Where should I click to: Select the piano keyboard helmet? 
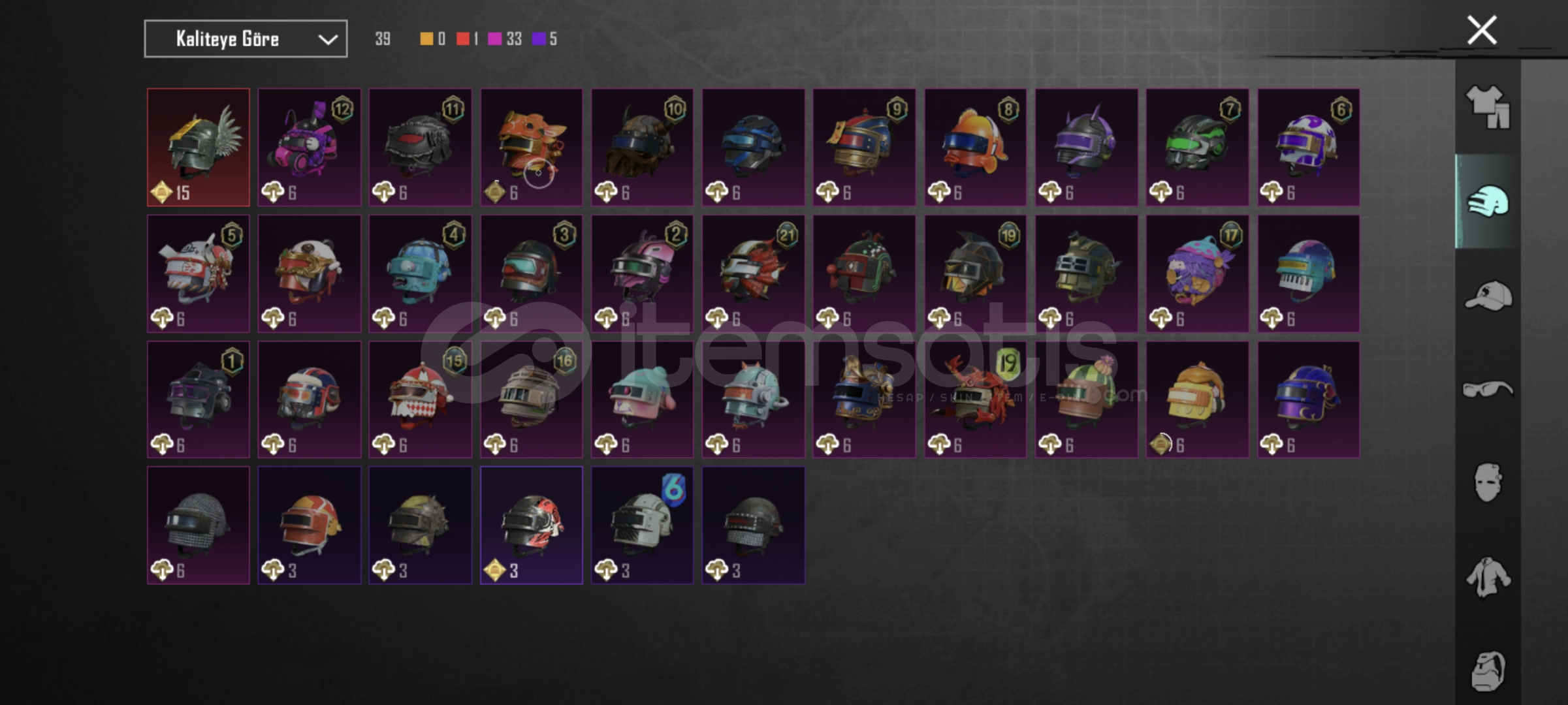[1309, 274]
